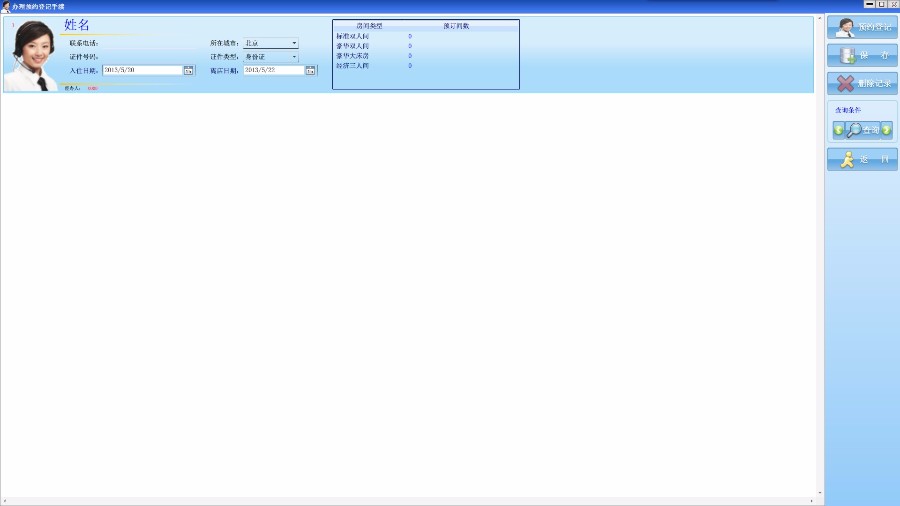Click the horizontal scrollbar left arrow

pyautogui.click(x=4, y=501)
